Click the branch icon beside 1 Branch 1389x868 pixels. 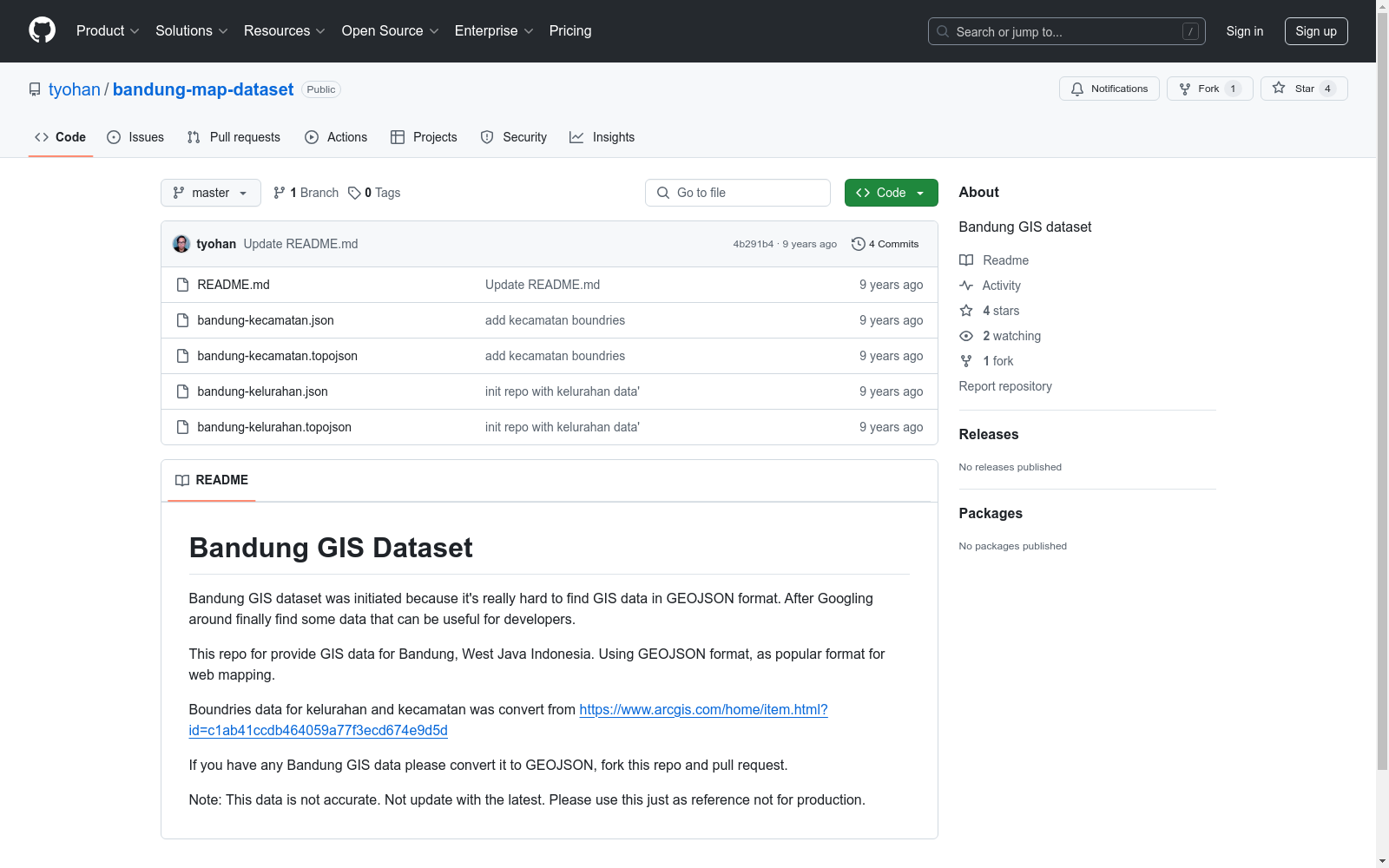[280, 193]
